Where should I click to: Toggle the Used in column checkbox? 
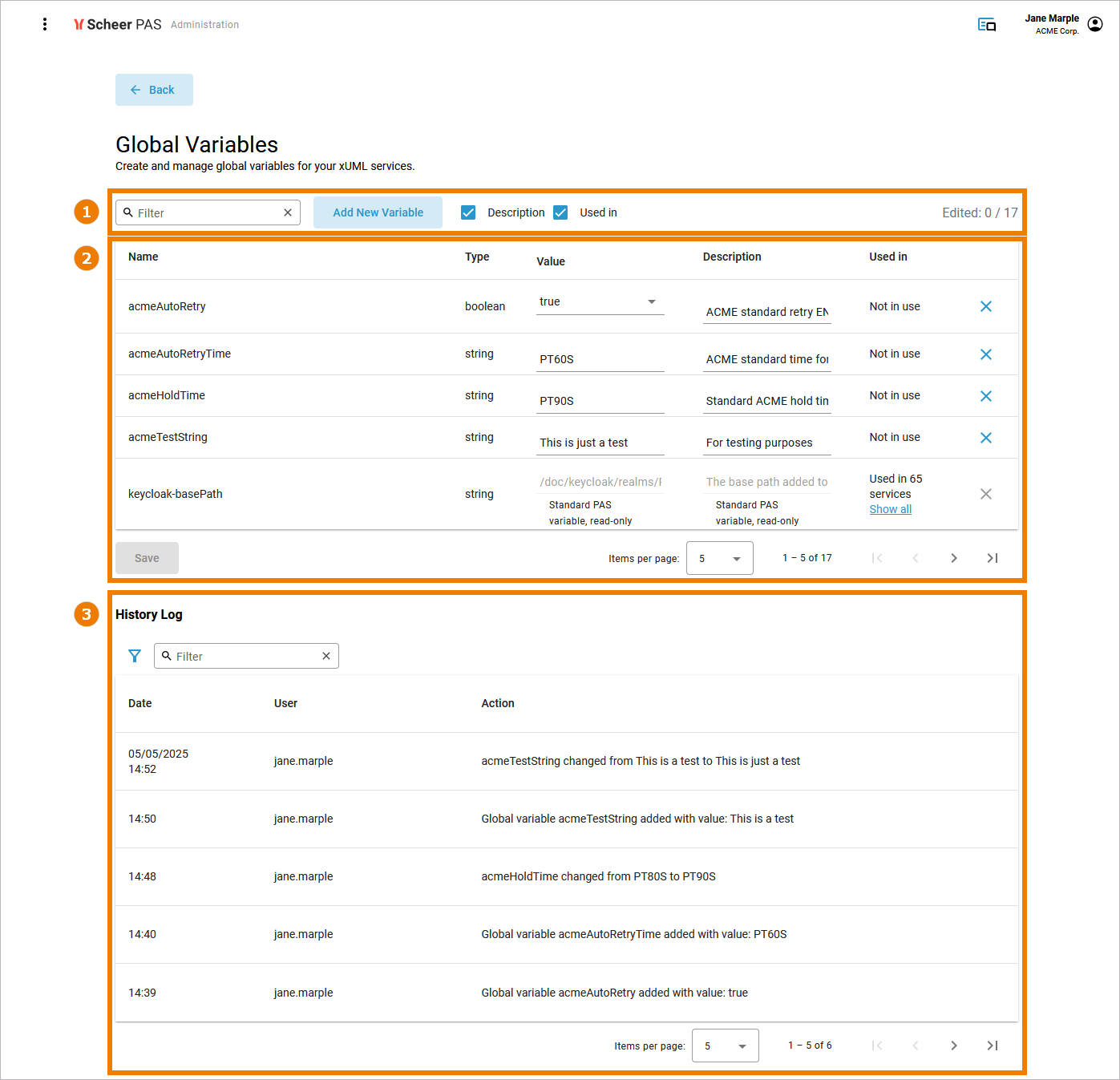coord(561,212)
